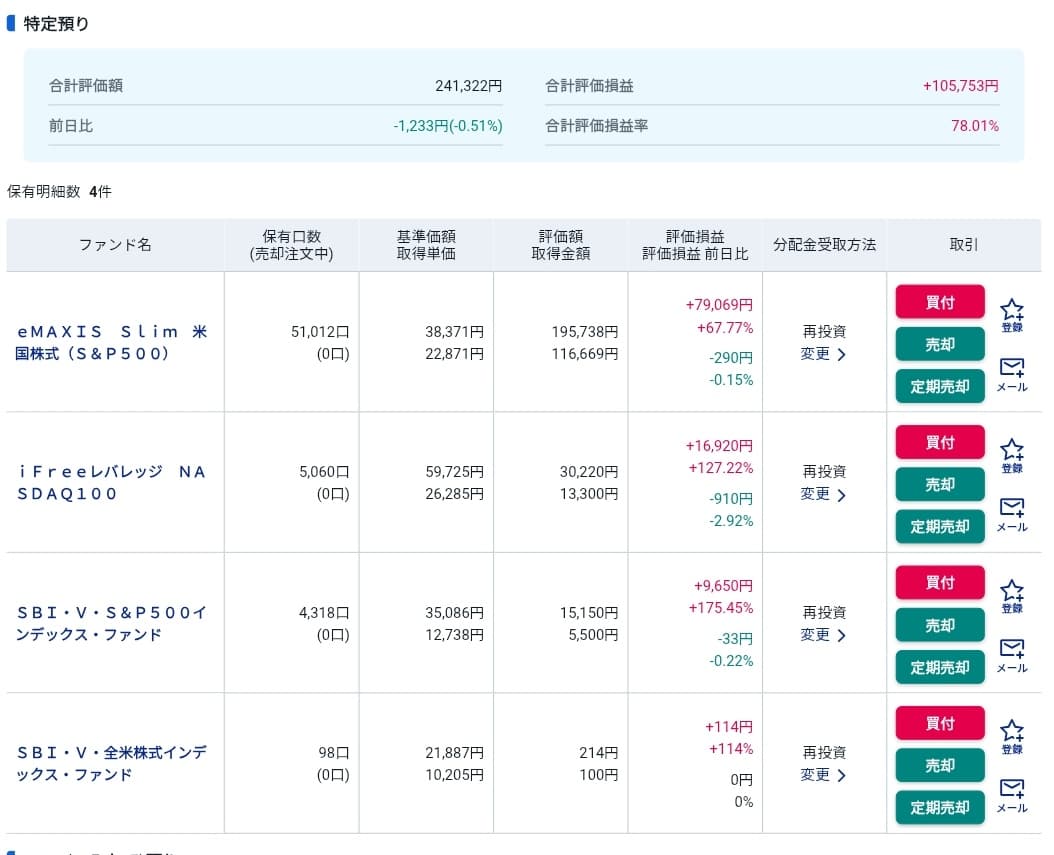Screen dimensions: 1054x855
Task: Click star 登録 icon for eMAXIS Slim fund
Action: tap(1012, 314)
